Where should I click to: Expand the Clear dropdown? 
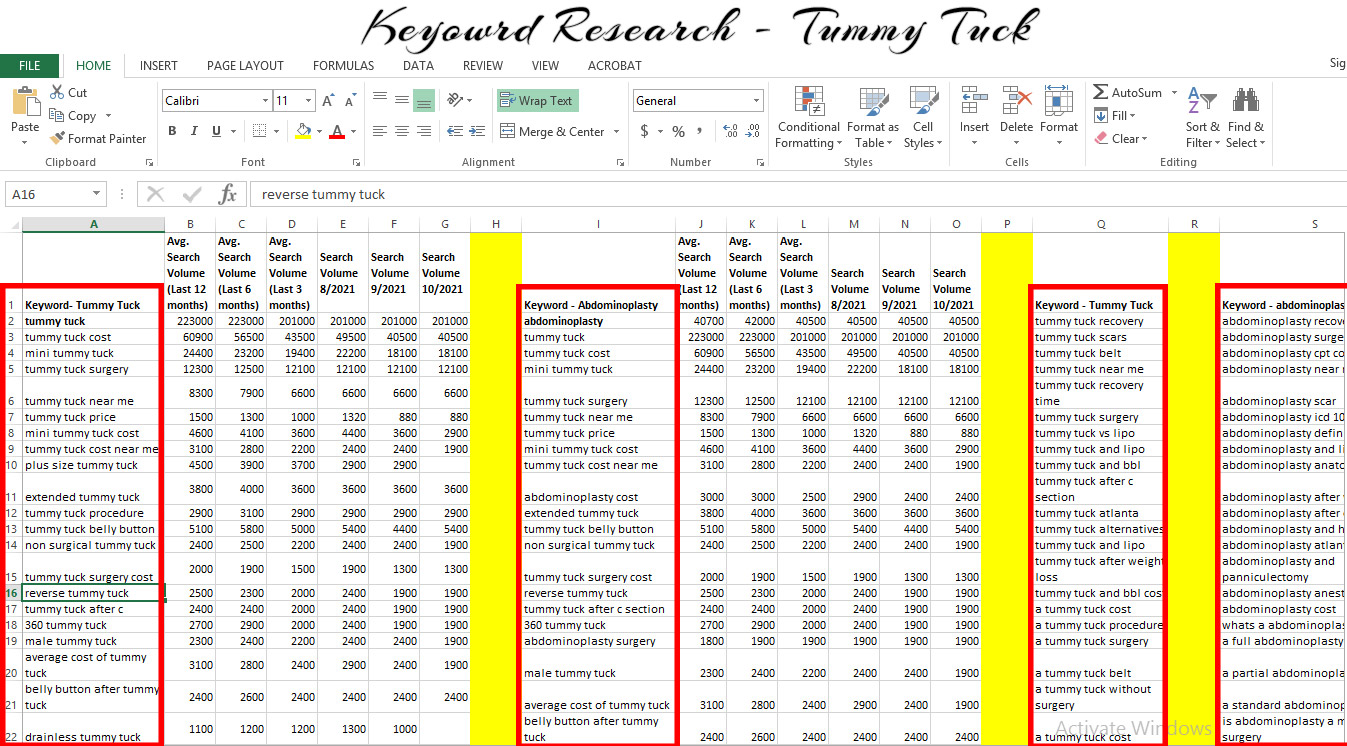(x=1144, y=139)
